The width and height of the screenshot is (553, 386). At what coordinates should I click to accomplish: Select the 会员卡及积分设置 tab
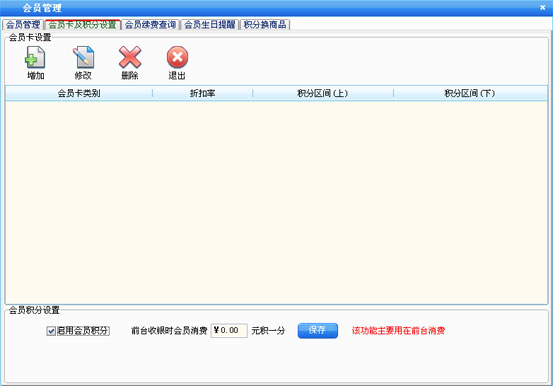coord(83,25)
